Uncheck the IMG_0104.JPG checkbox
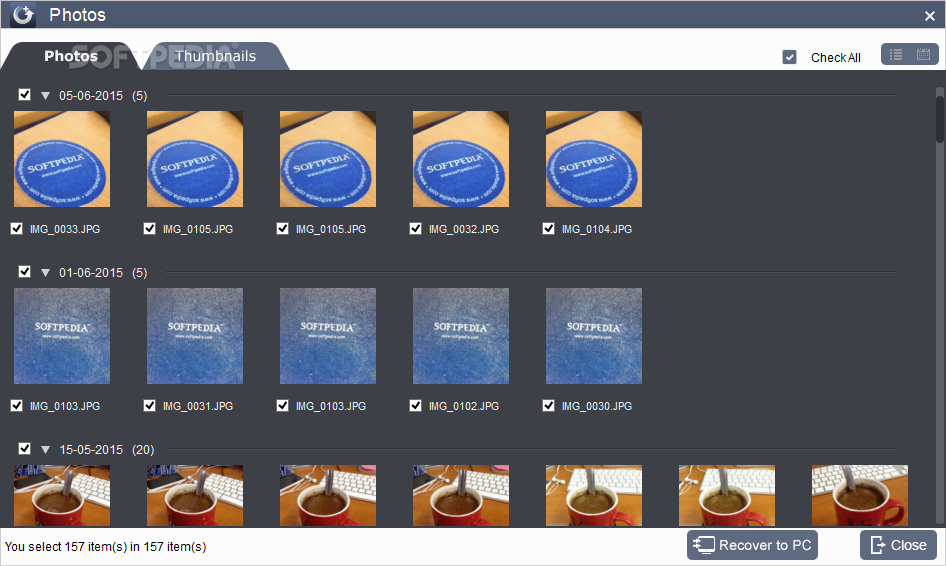946x566 pixels. [x=548, y=229]
